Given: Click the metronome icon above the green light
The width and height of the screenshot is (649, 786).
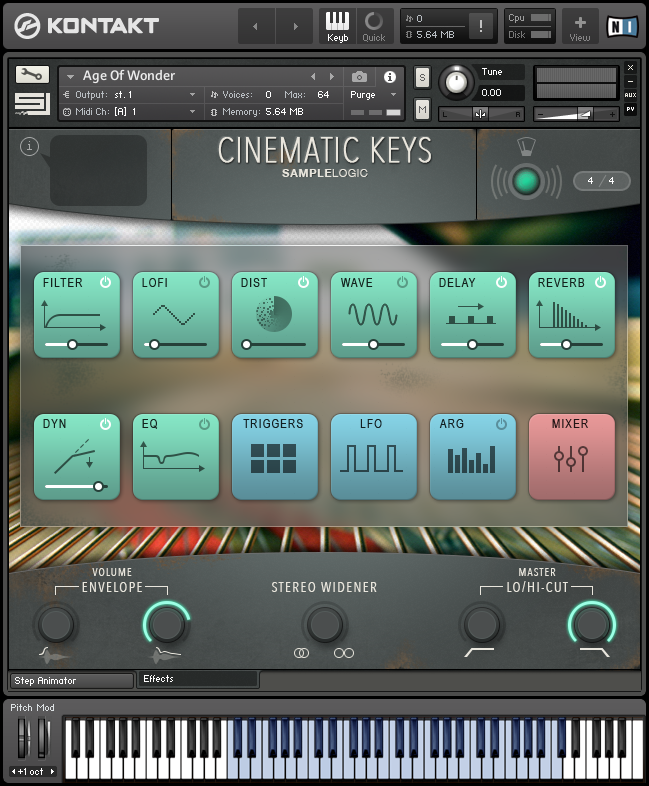Looking at the screenshot, I should point(526,147).
